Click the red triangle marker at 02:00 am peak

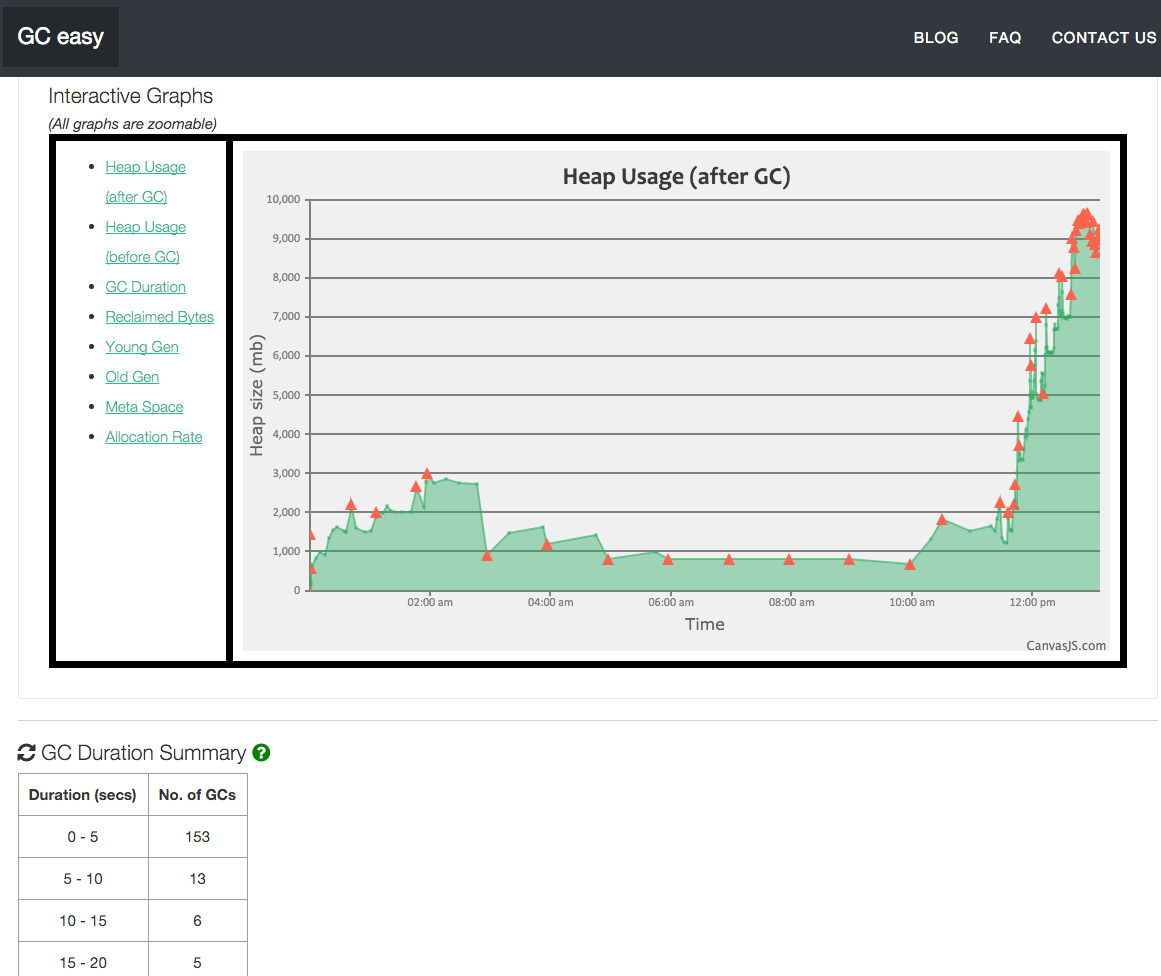pos(427,474)
